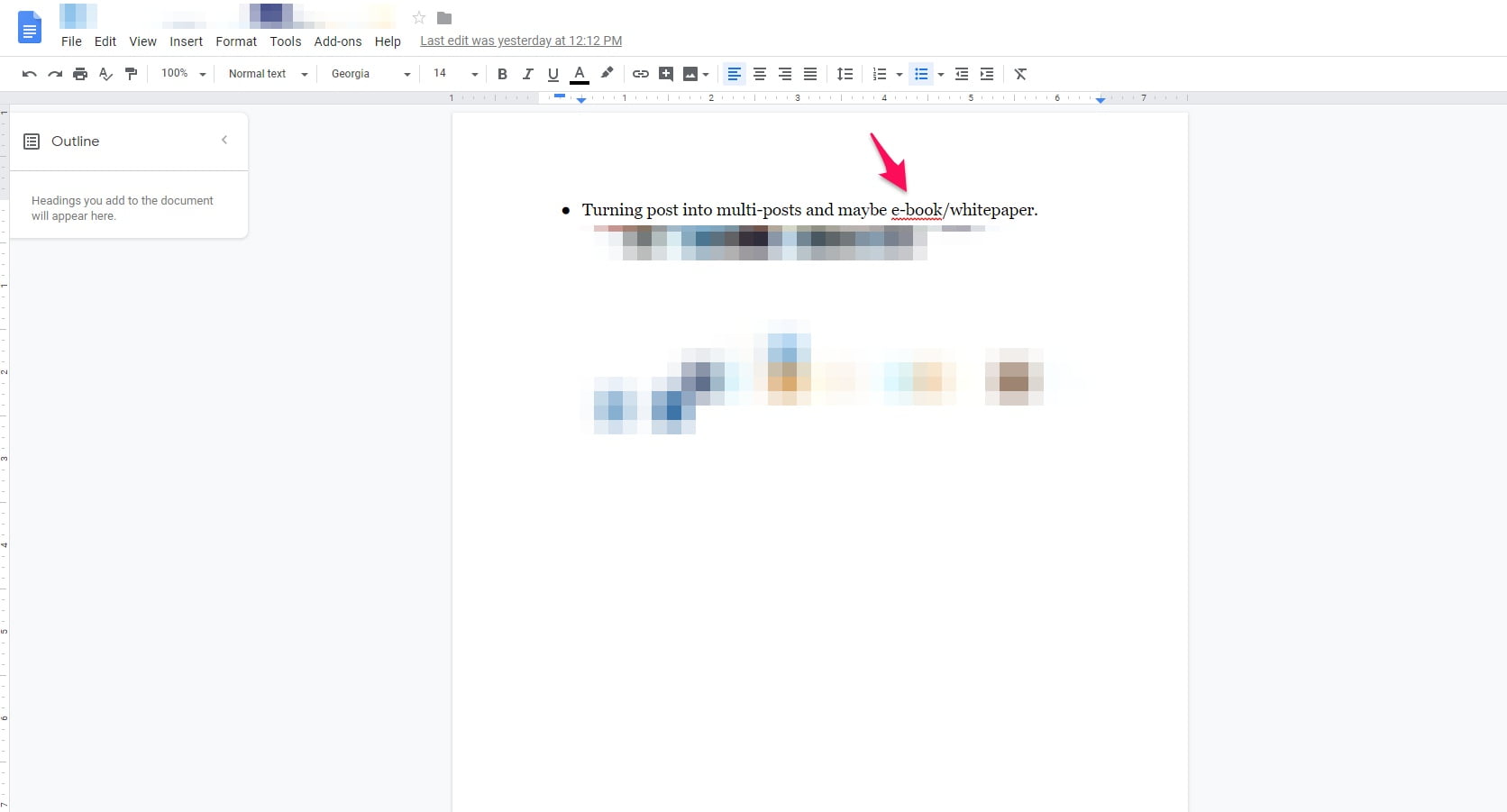Toggle bold formatting

pyautogui.click(x=502, y=74)
